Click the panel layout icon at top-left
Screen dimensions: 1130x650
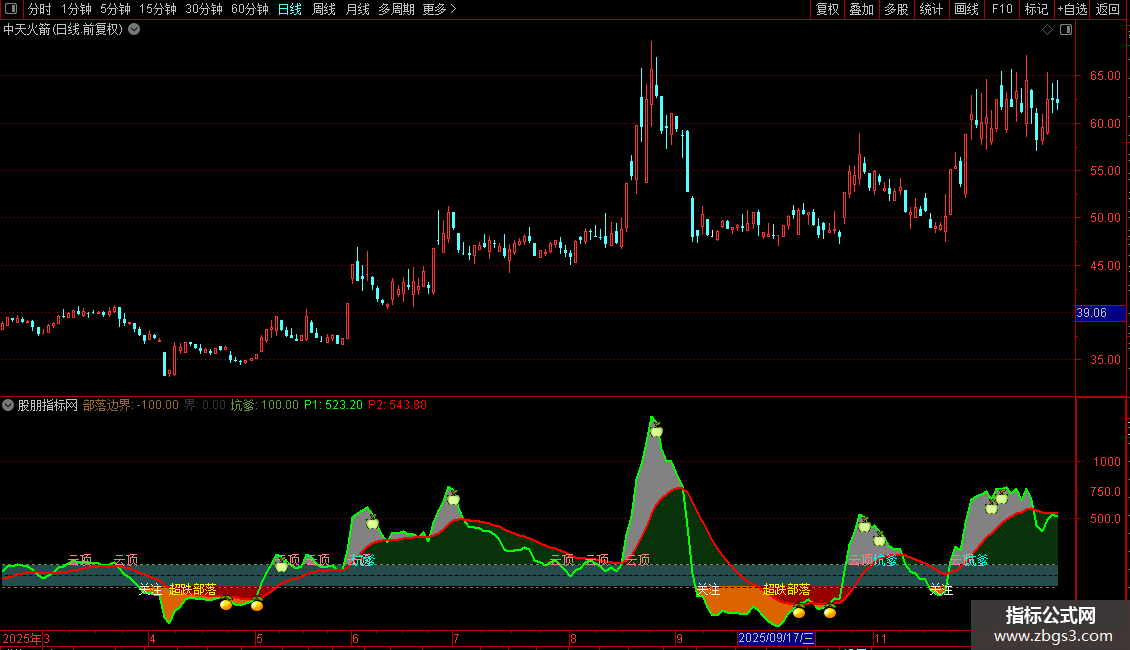[11, 9]
